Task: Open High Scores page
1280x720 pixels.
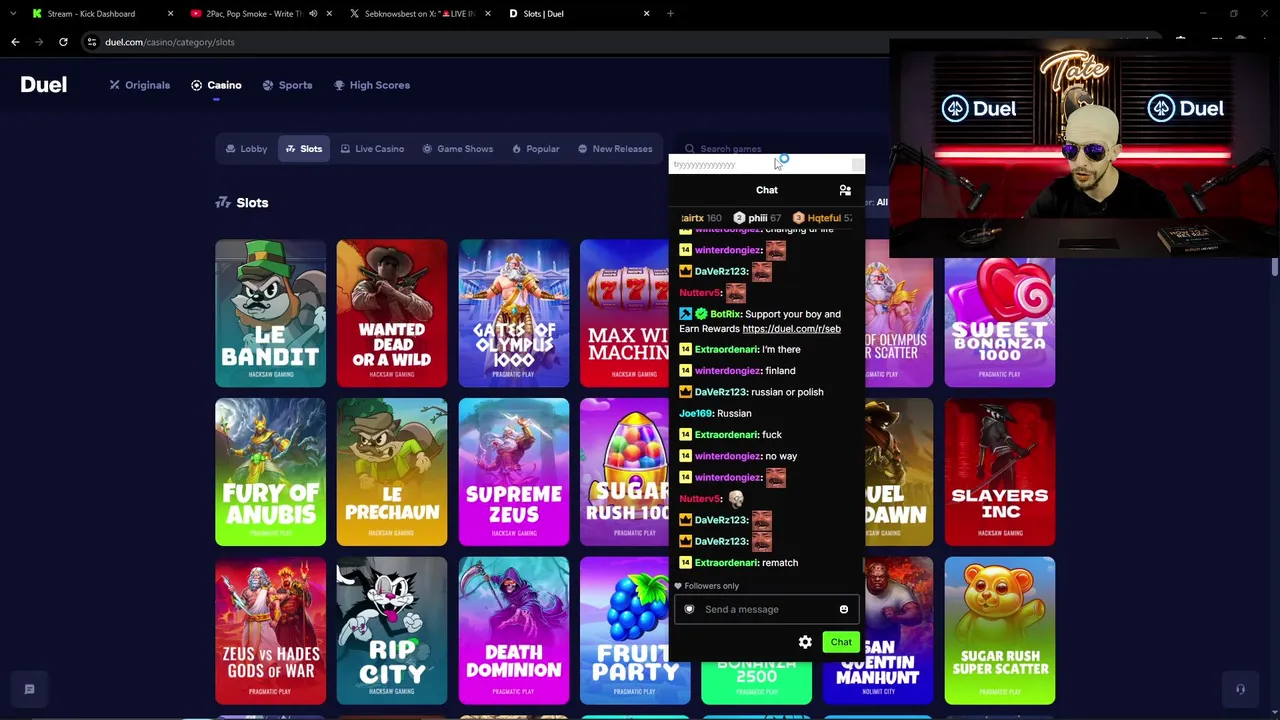Action: (372, 85)
